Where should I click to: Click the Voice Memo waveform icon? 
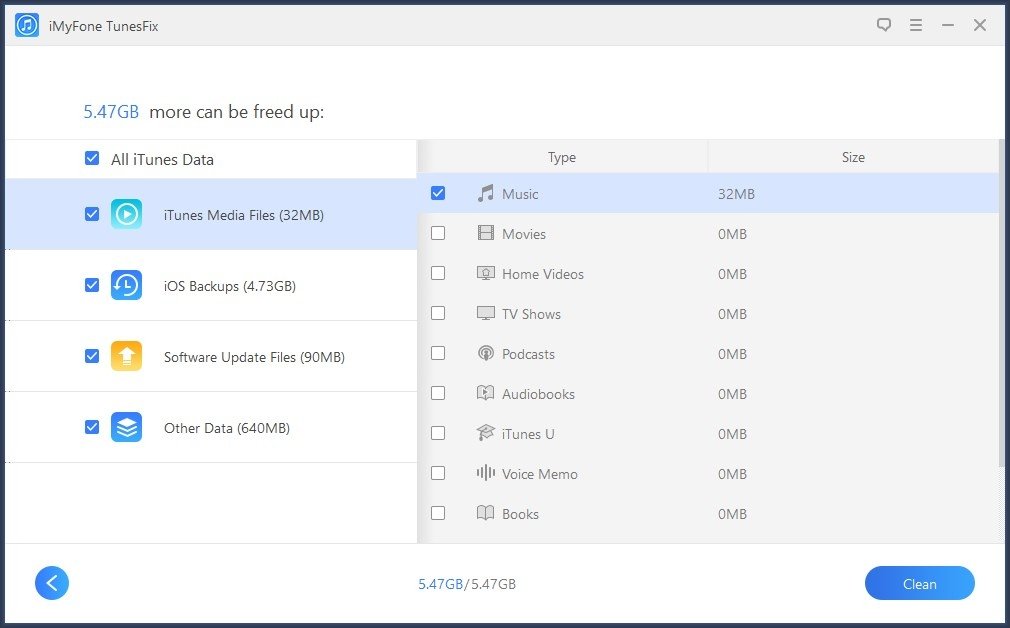[x=486, y=473]
